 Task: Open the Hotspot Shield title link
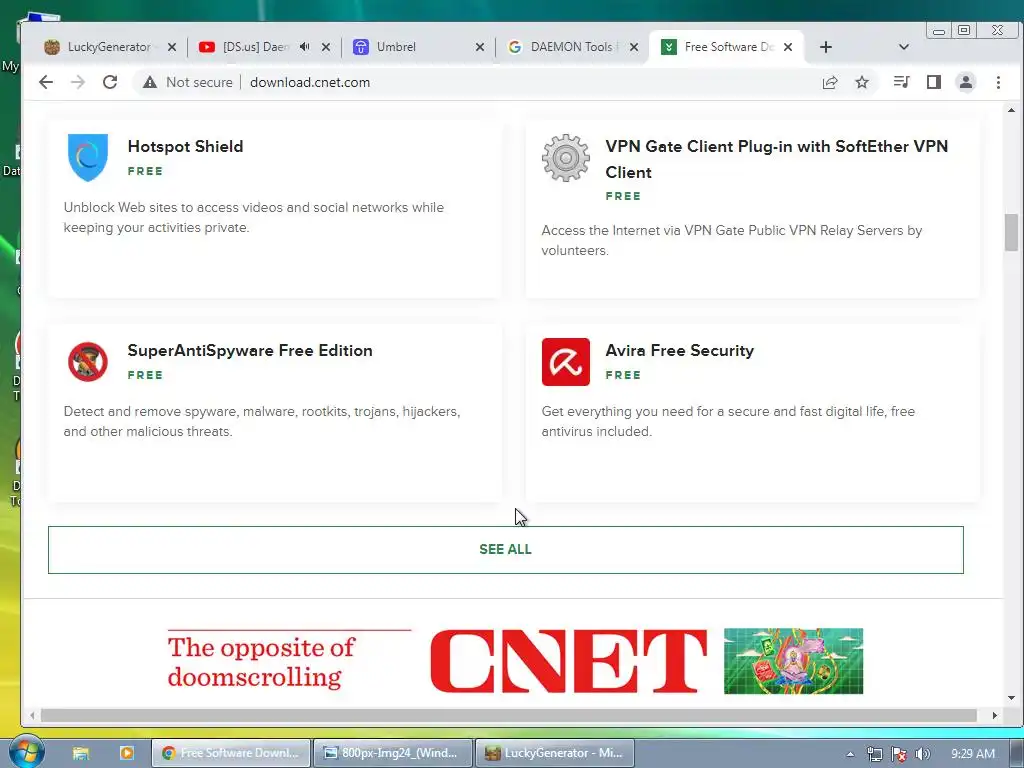coord(185,146)
